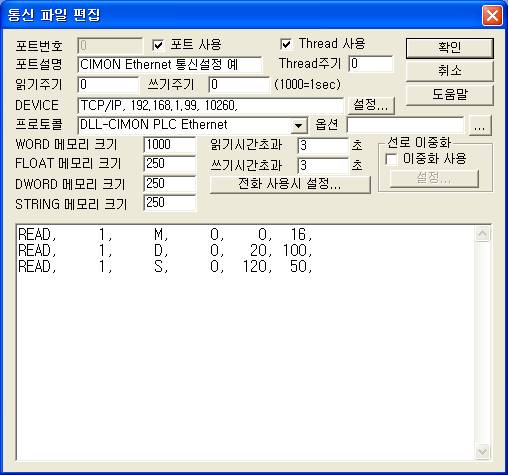Open help with the 도움말 button
Screen dimensions: 508x475
pyautogui.click(x=450, y=94)
